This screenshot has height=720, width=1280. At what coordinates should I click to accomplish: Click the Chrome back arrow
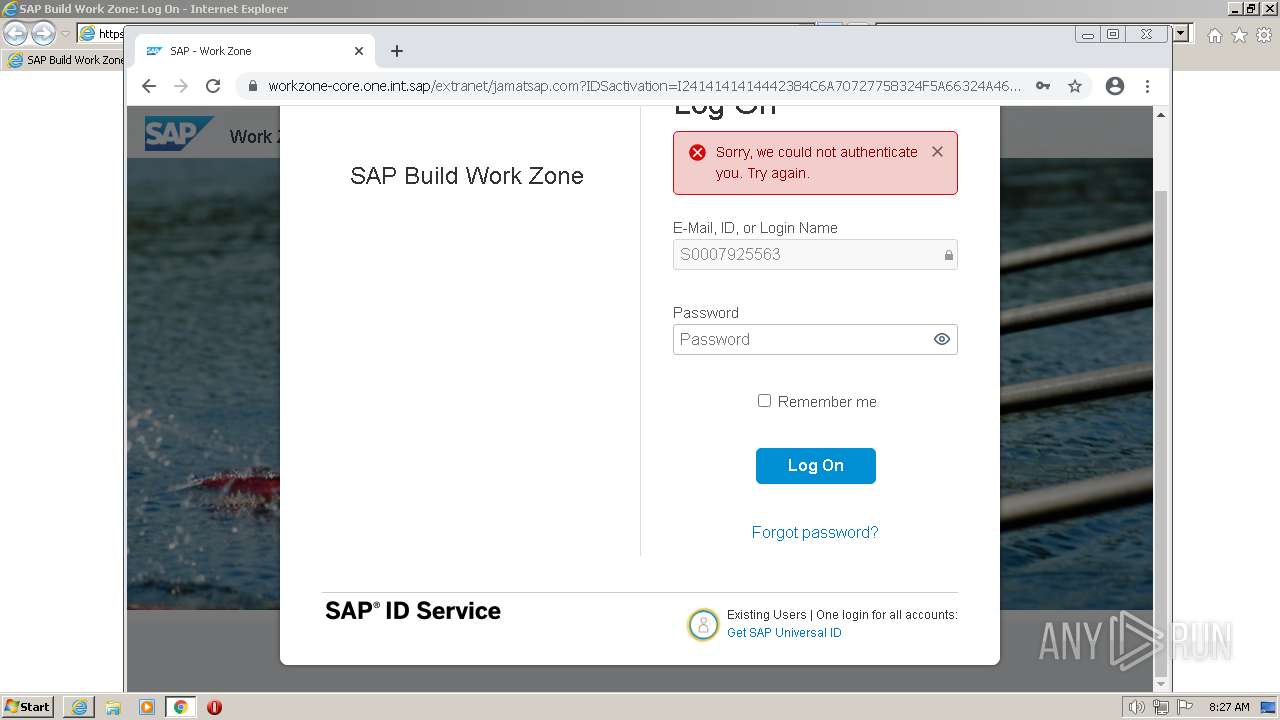[x=149, y=86]
